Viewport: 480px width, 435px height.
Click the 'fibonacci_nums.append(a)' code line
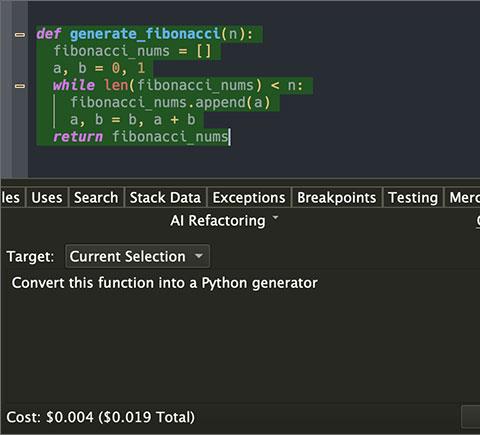click(170, 103)
